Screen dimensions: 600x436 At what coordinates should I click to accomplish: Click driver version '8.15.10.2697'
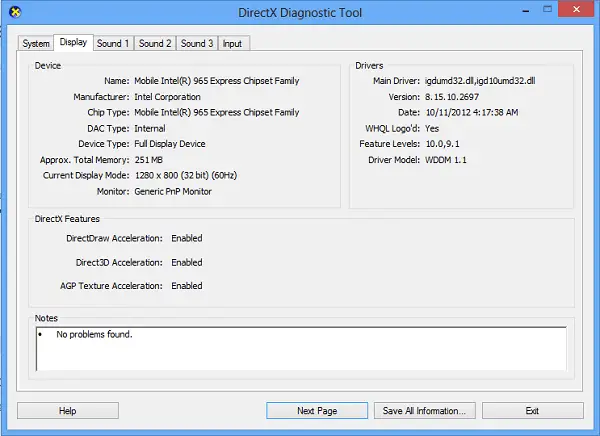pyautogui.click(x=452, y=97)
